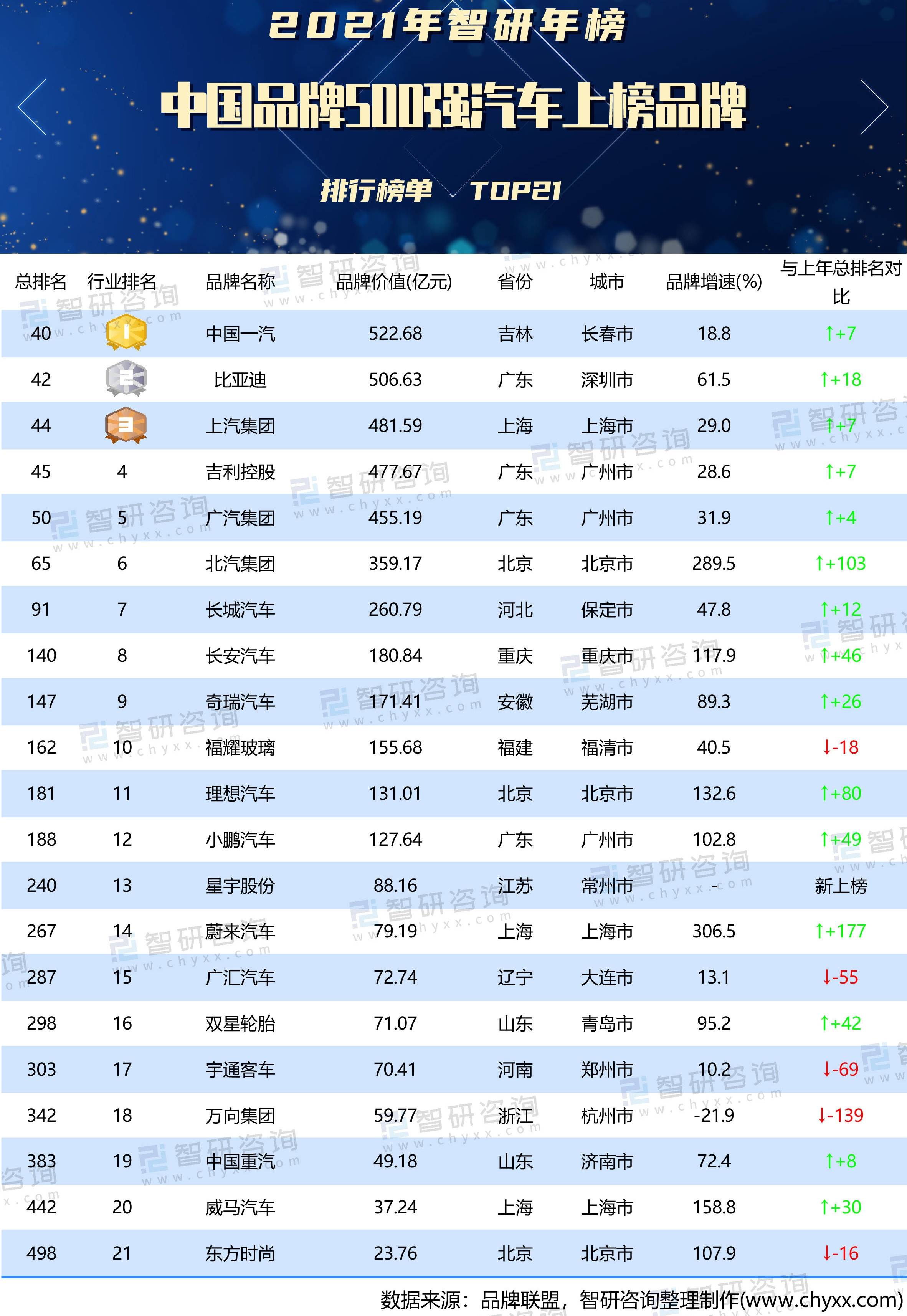
Task: Click the +18 indicator for 比亚迪
Action: 841,379
